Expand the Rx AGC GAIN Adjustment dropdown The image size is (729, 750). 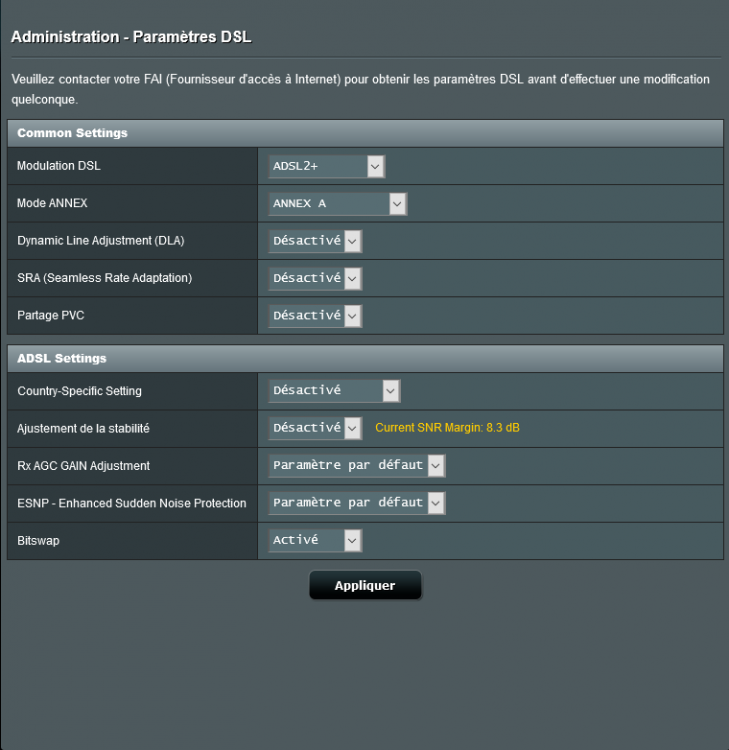coord(357,466)
